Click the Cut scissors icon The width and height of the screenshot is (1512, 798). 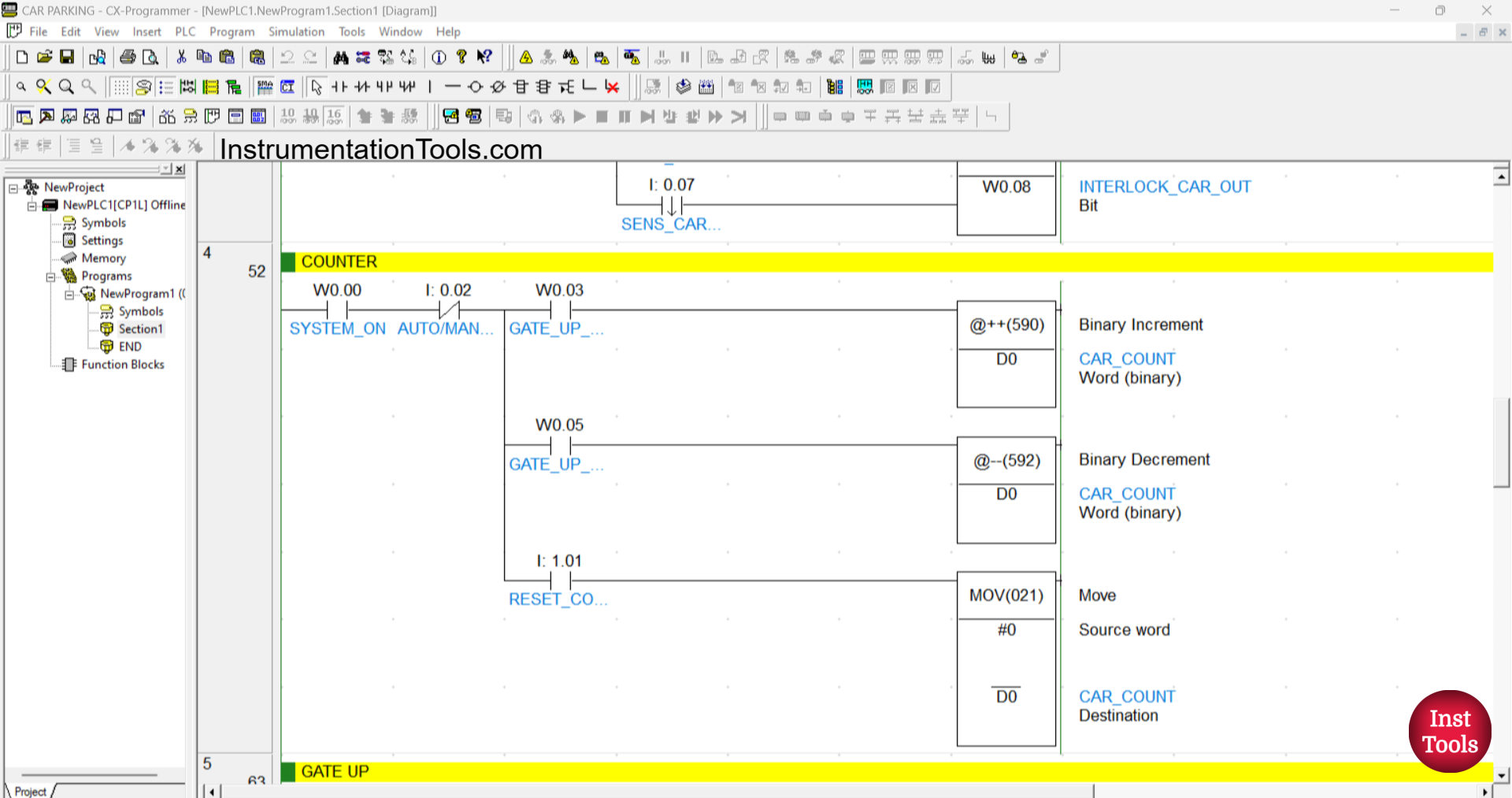tap(181, 58)
